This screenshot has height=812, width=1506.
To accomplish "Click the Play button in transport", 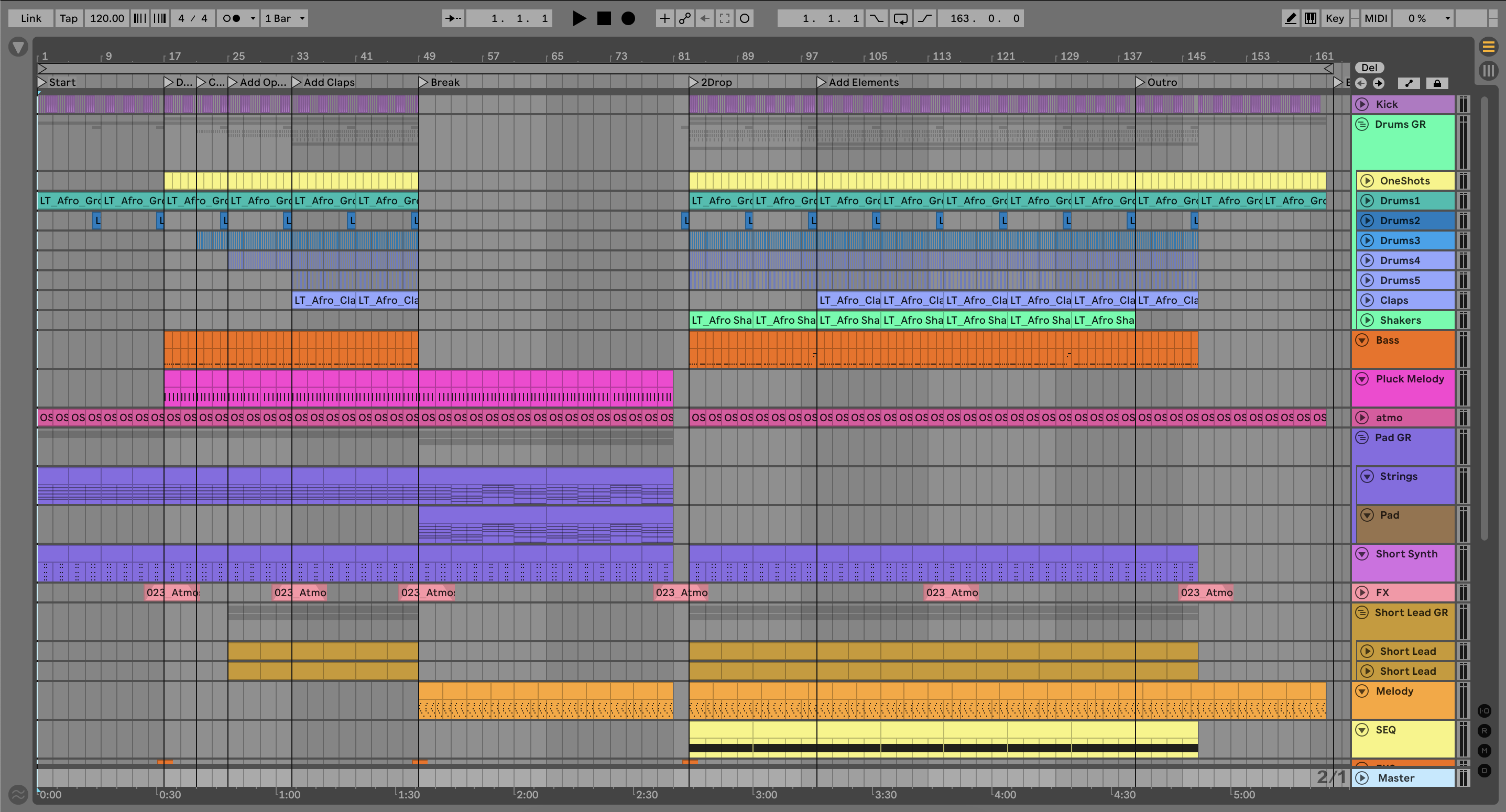I will (x=579, y=18).
